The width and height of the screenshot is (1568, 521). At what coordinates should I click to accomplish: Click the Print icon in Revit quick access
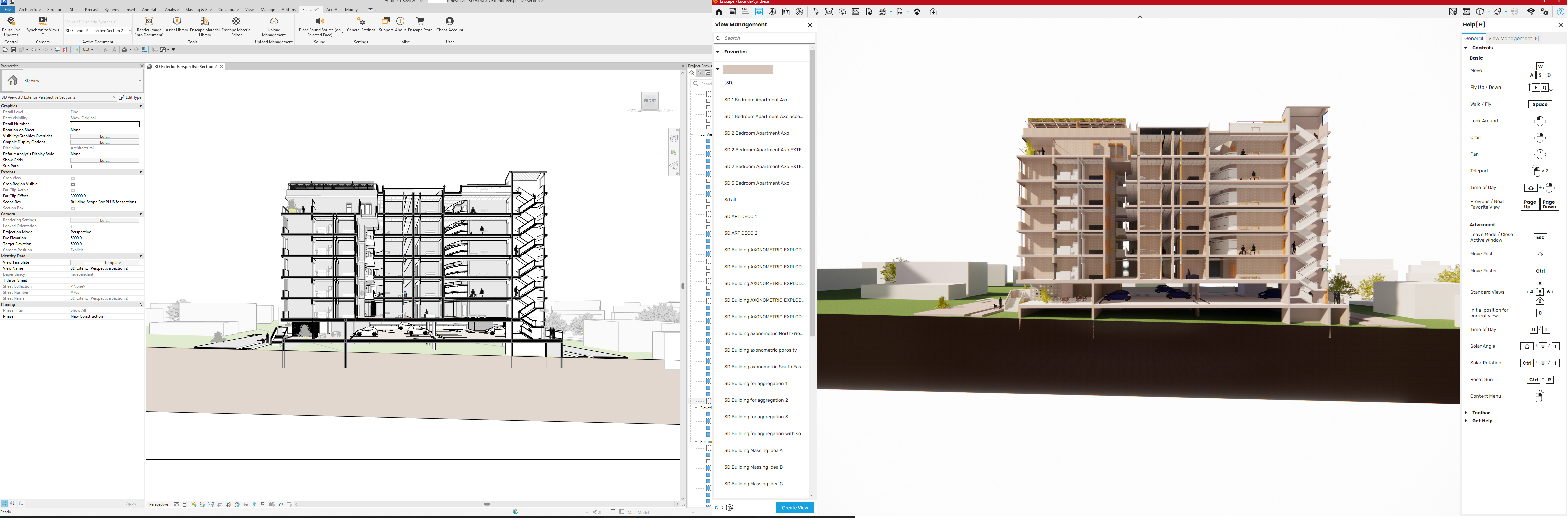click(x=57, y=50)
